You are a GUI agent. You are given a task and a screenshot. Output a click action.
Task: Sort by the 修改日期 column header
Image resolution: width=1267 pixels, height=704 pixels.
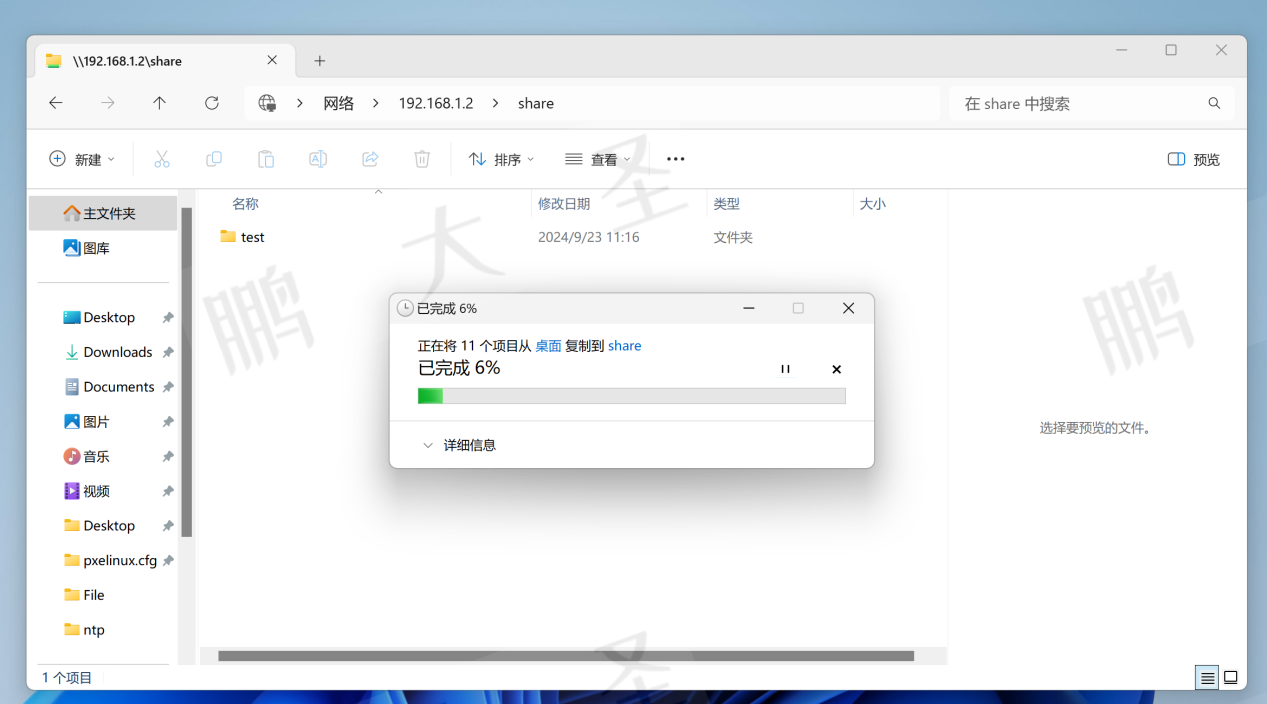(564, 204)
